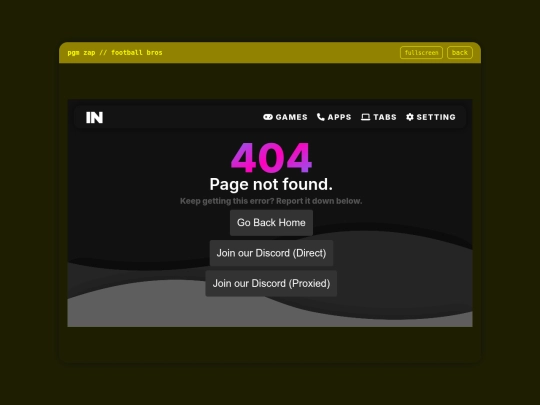
Task: Open the GAMES menu item
Action: click(285, 117)
